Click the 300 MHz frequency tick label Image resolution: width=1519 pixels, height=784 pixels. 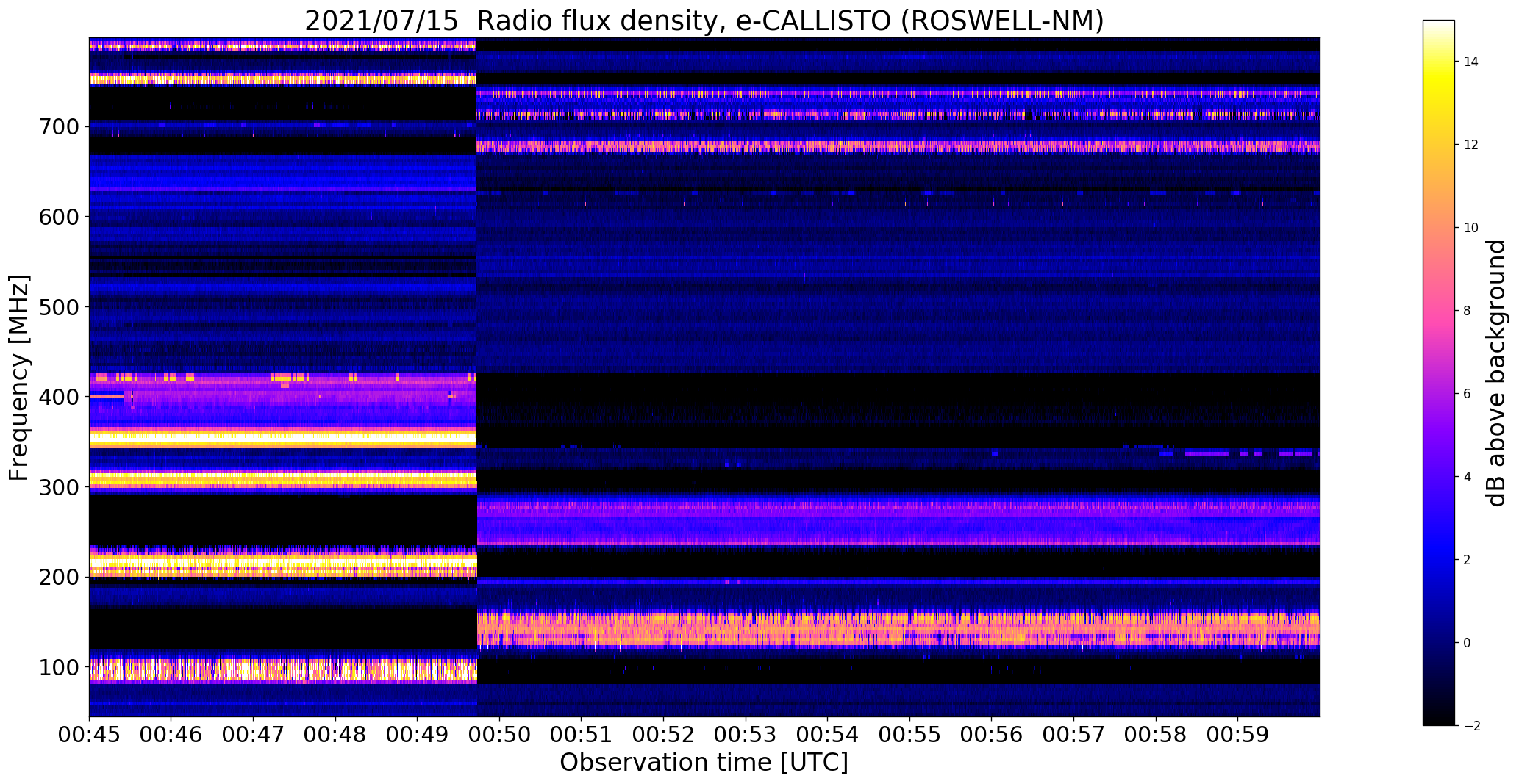click(58, 487)
